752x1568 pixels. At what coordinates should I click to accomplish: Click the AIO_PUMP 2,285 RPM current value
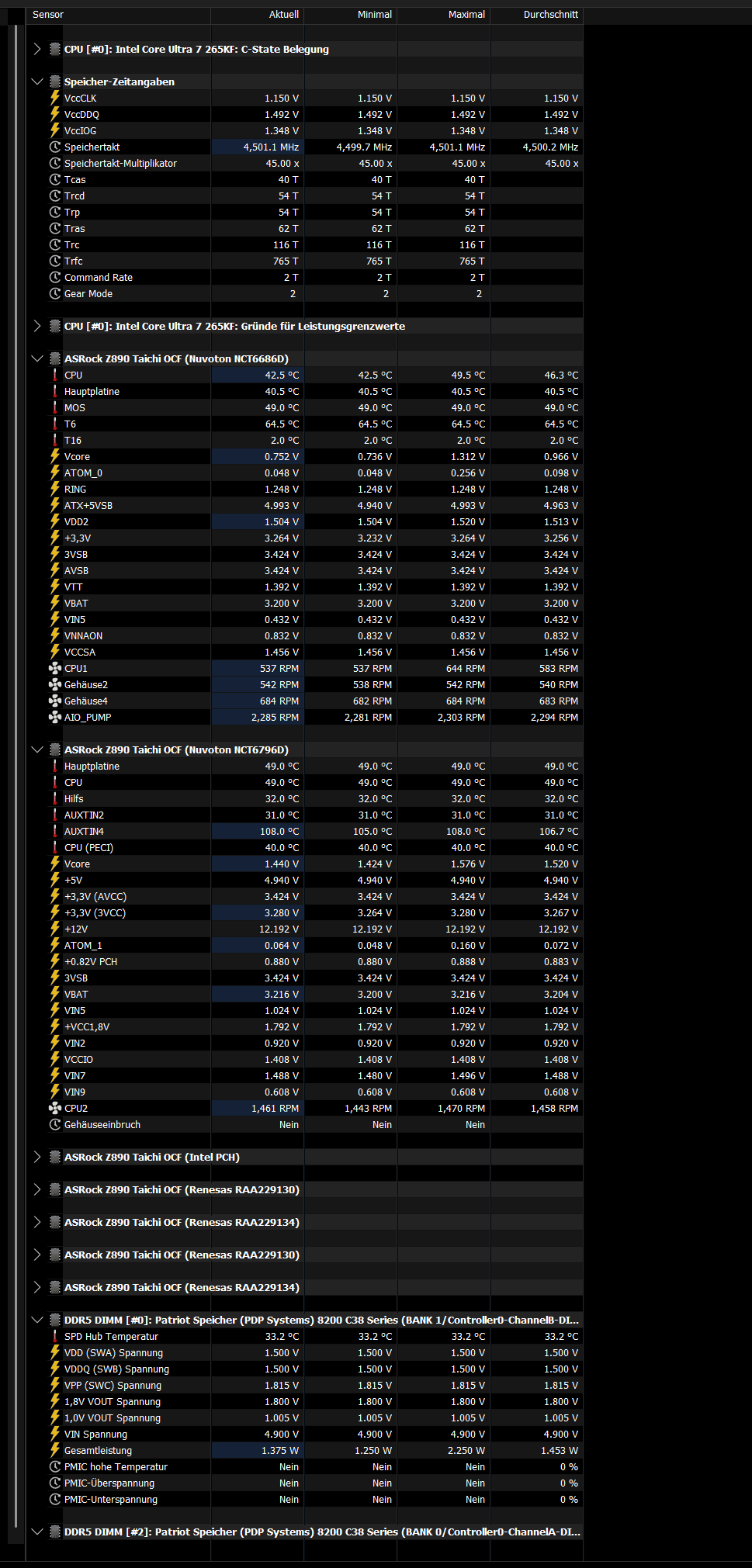pyautogui.click(x=275, y=717)
